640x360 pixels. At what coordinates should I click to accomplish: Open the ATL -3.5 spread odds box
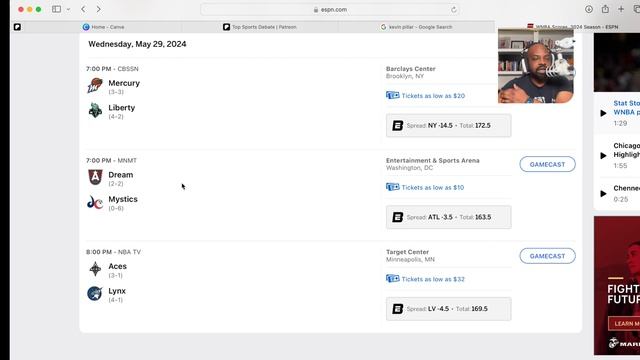click(x=449, y=217)
